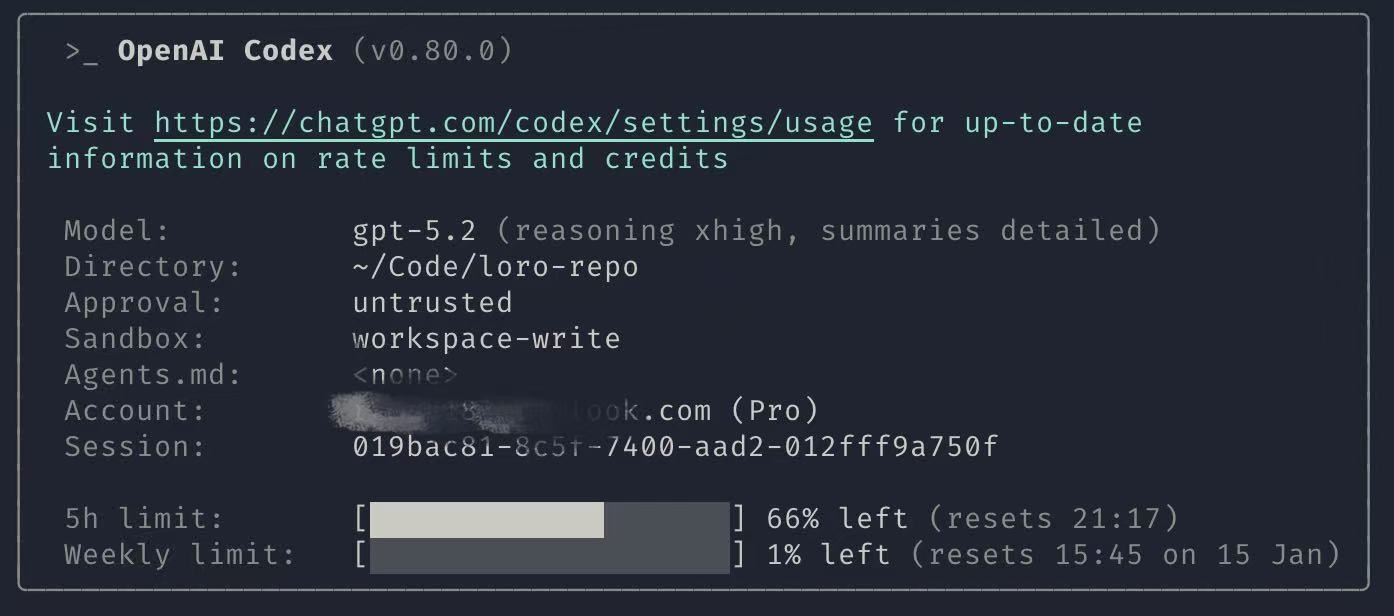Click the Model label
The image size is (1394, 616).
[117, 231]
